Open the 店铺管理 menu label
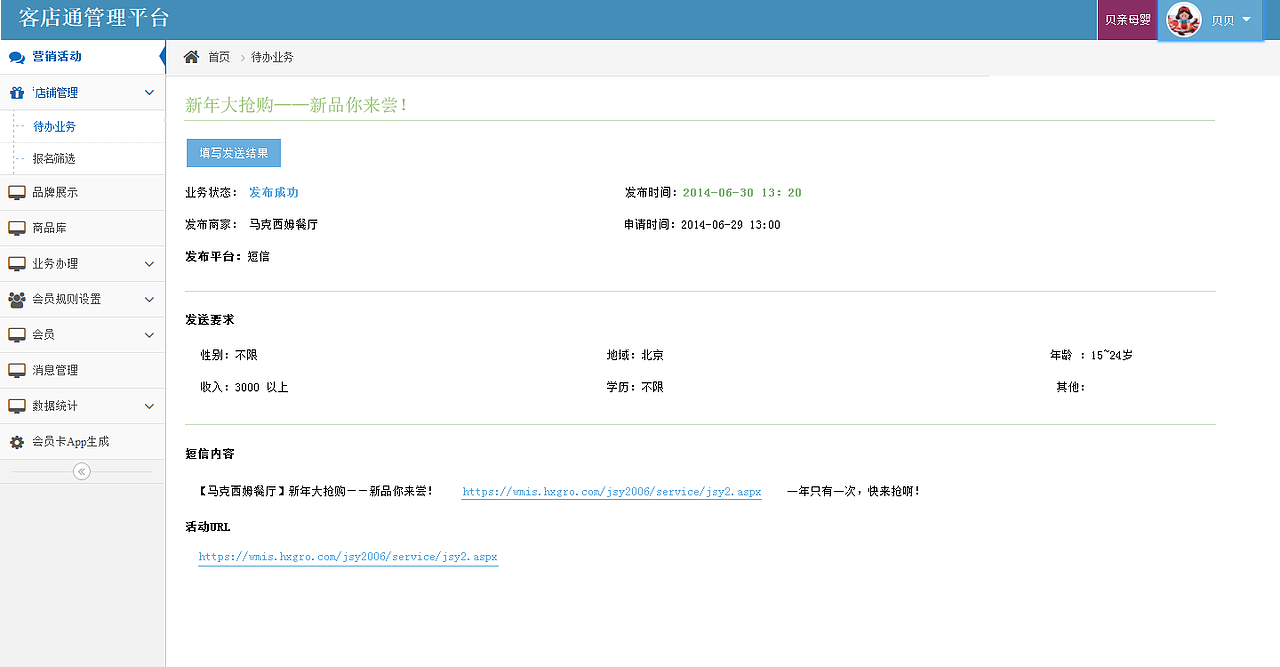This screenshot has height=667, width=1280. click(55, 93)
